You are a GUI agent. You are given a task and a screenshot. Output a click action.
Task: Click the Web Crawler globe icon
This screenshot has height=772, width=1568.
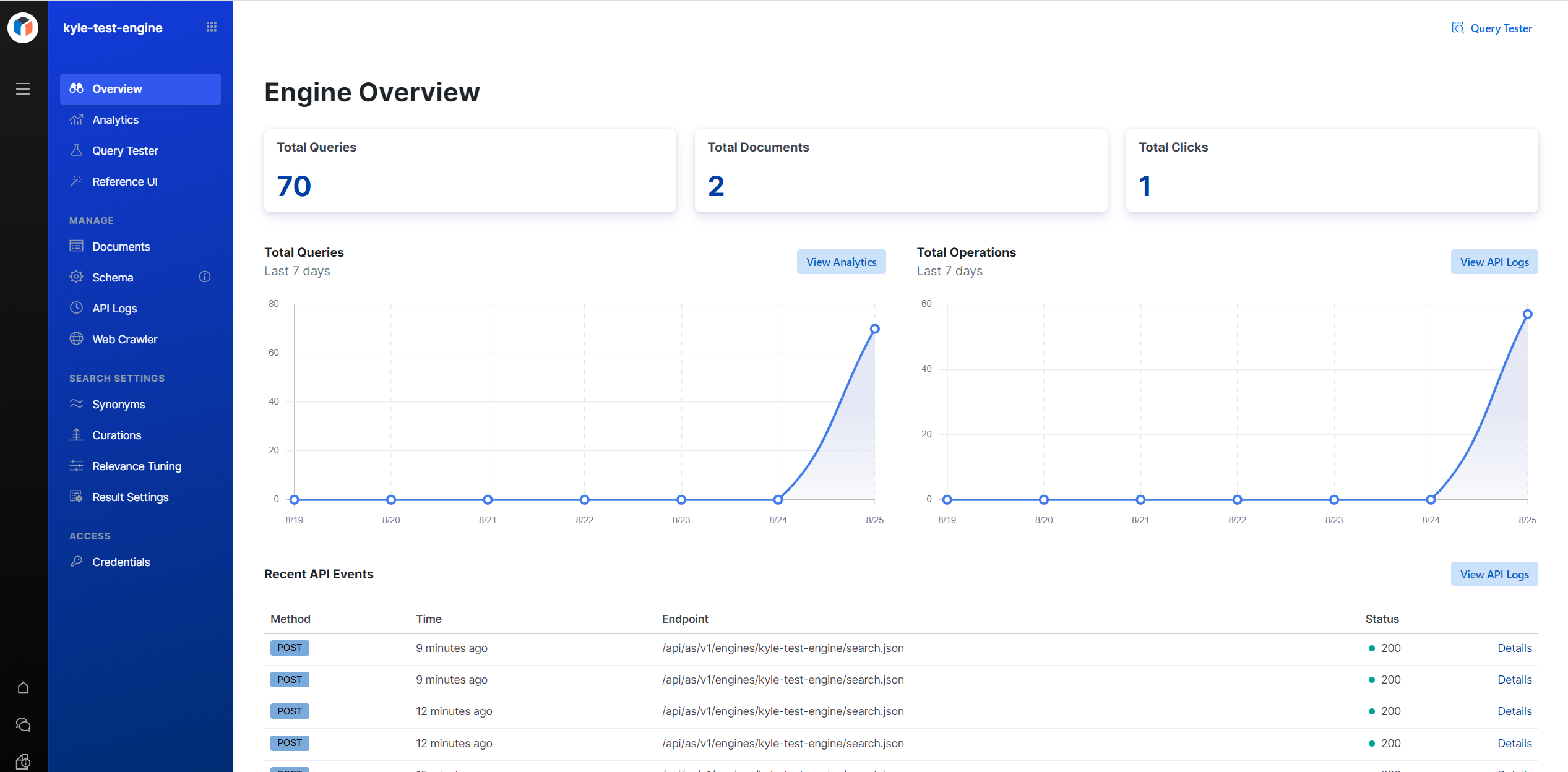(x=76, y=338)
